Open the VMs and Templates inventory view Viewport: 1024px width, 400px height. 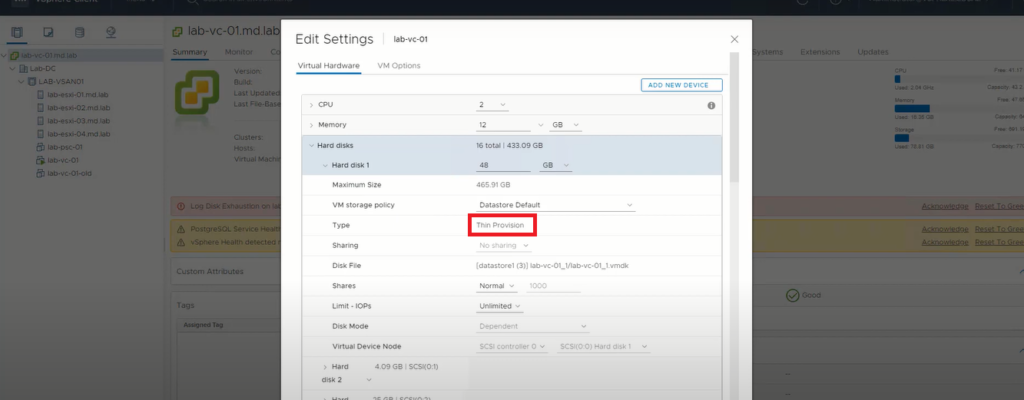[x=48, y=32]
